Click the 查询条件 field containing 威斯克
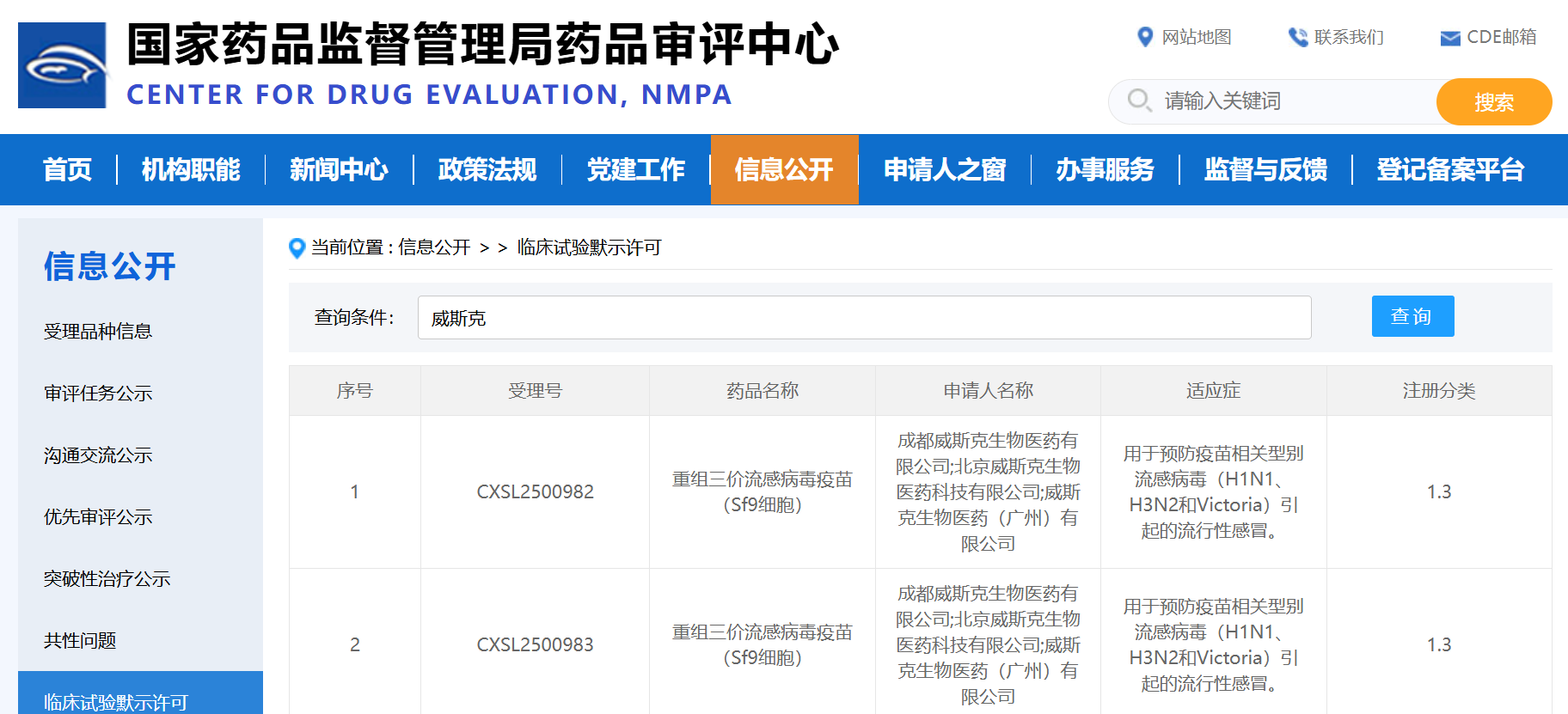The height and width of the screenshot is (714, 1568). point(863,318)
